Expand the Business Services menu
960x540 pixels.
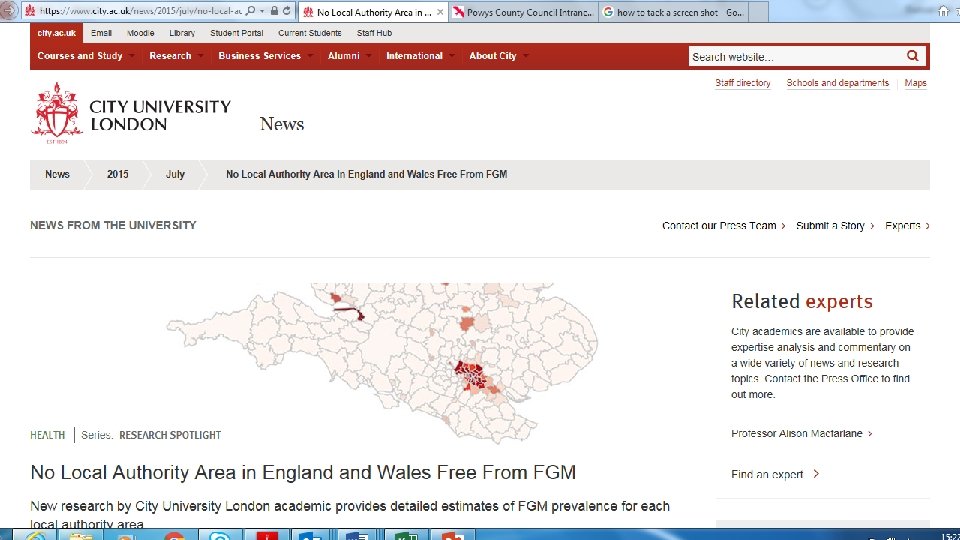click(264, 56)
